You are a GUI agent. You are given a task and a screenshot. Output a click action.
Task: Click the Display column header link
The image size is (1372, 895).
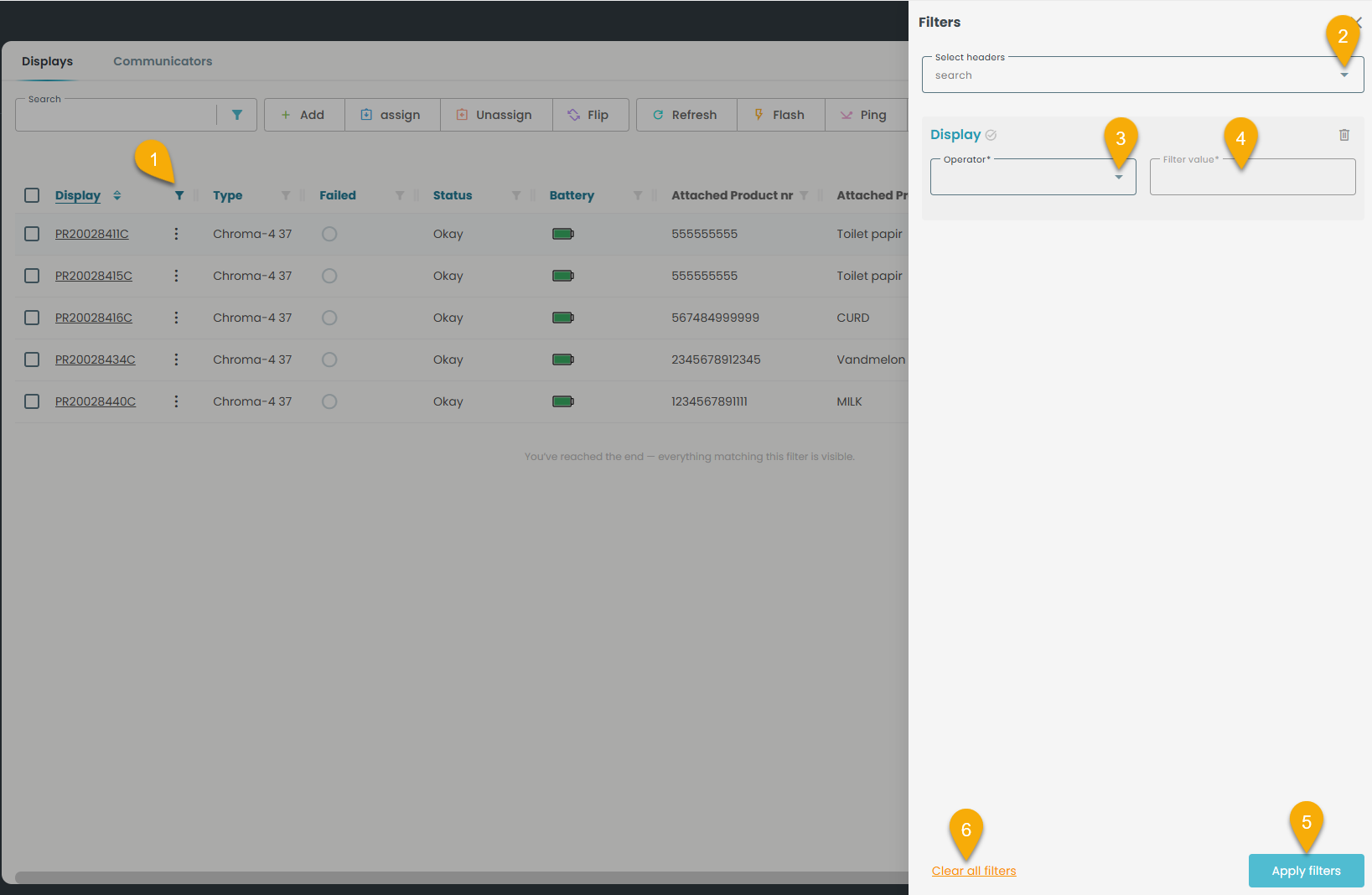pyautogui.click(x=78, y=195)
